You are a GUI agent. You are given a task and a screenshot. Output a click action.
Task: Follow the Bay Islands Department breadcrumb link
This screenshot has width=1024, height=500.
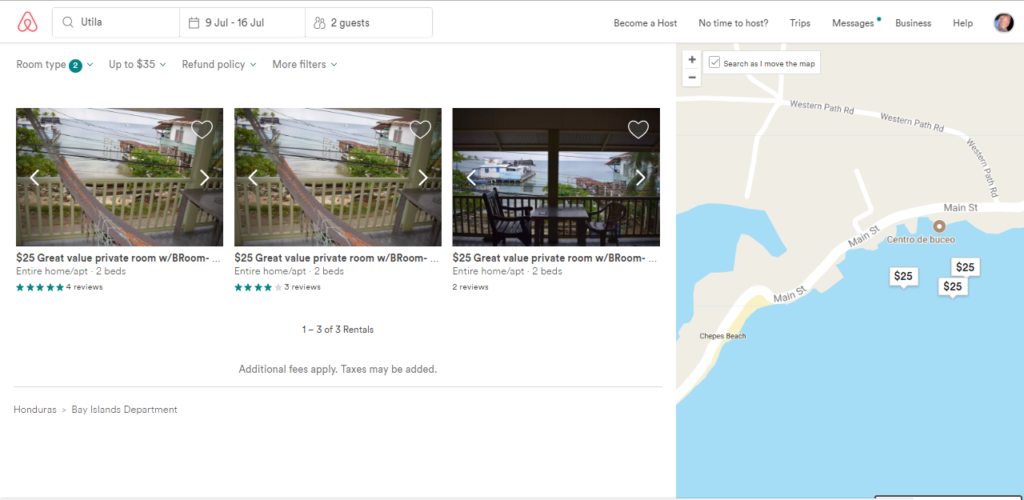click(124, 410)
